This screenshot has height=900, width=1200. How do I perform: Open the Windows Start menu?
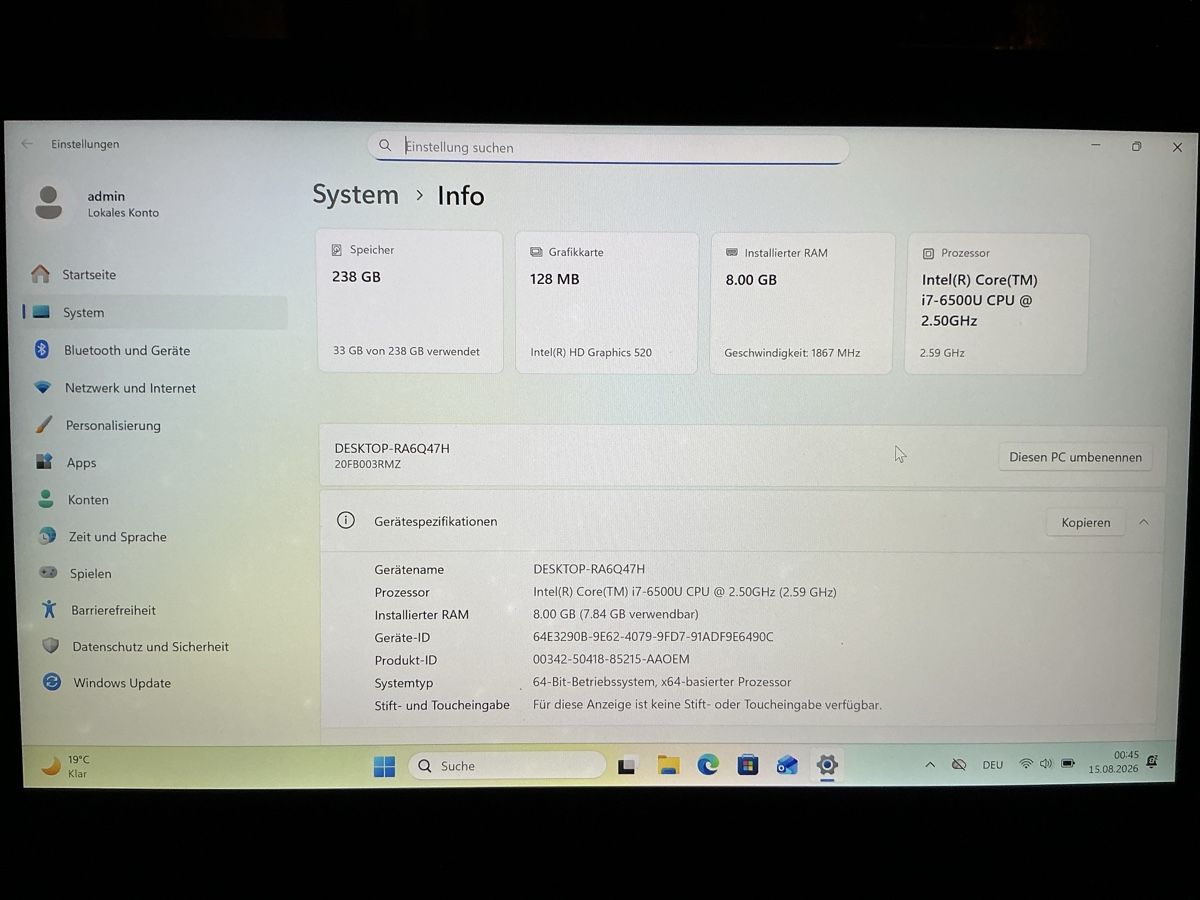[x=384, y=766]
